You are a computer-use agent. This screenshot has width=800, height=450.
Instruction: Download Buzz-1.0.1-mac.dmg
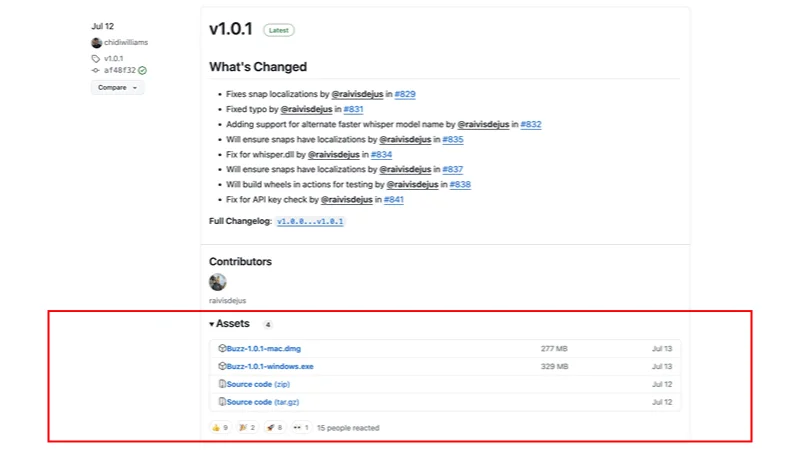coord(263,348)
